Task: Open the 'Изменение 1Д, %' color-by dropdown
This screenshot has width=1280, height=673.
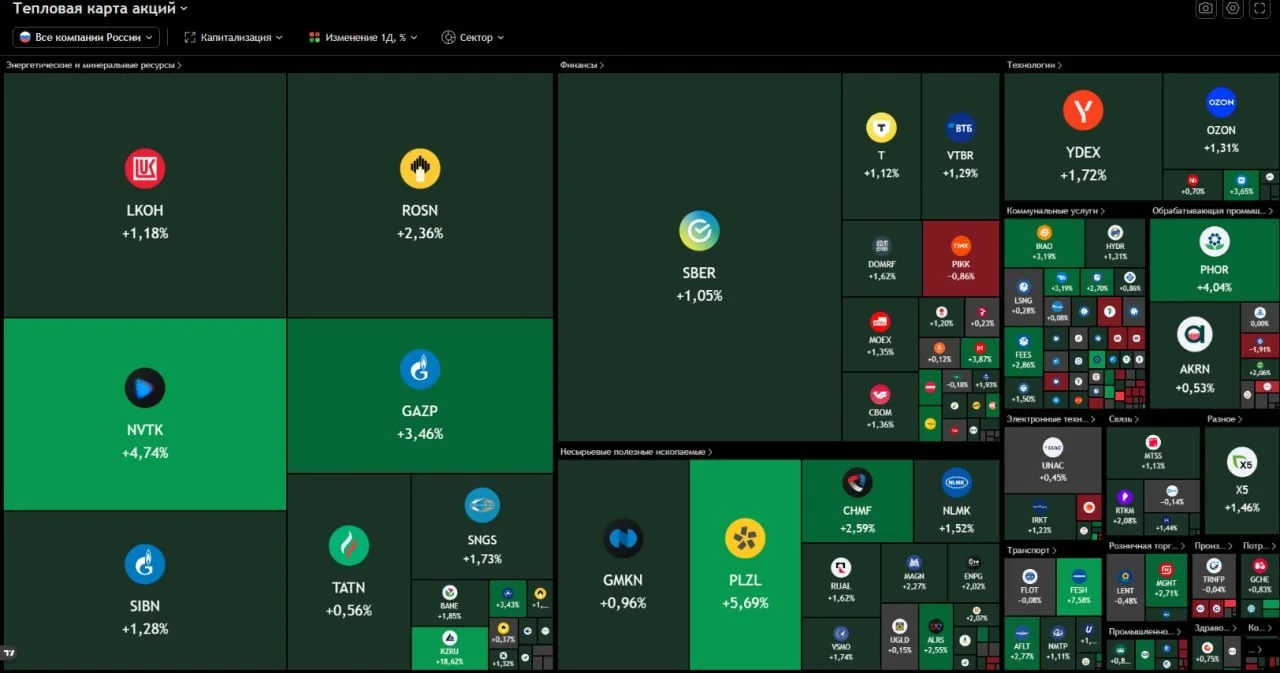Action: [363, 37]
